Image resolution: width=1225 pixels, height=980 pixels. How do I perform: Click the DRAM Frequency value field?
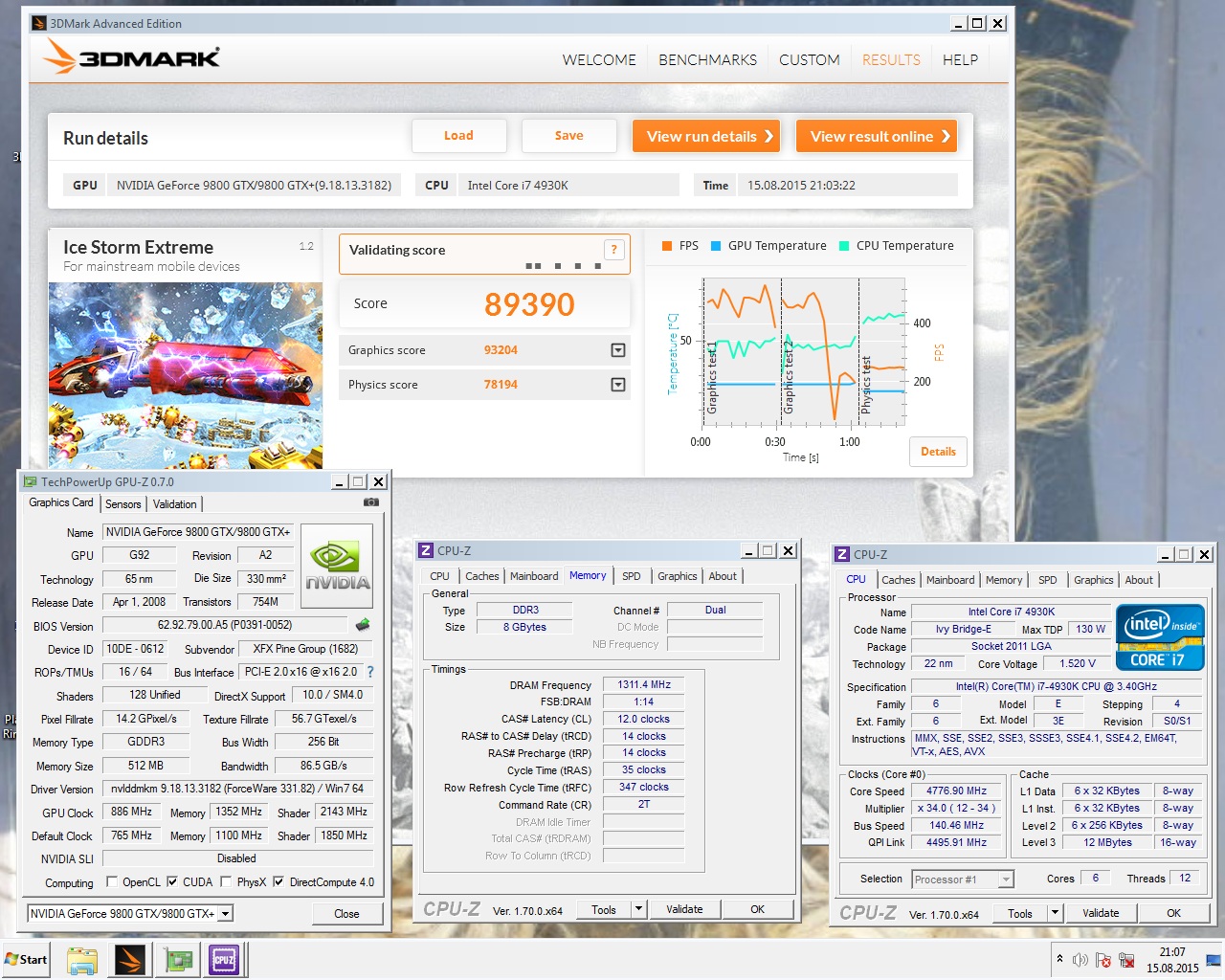[643, 684]
